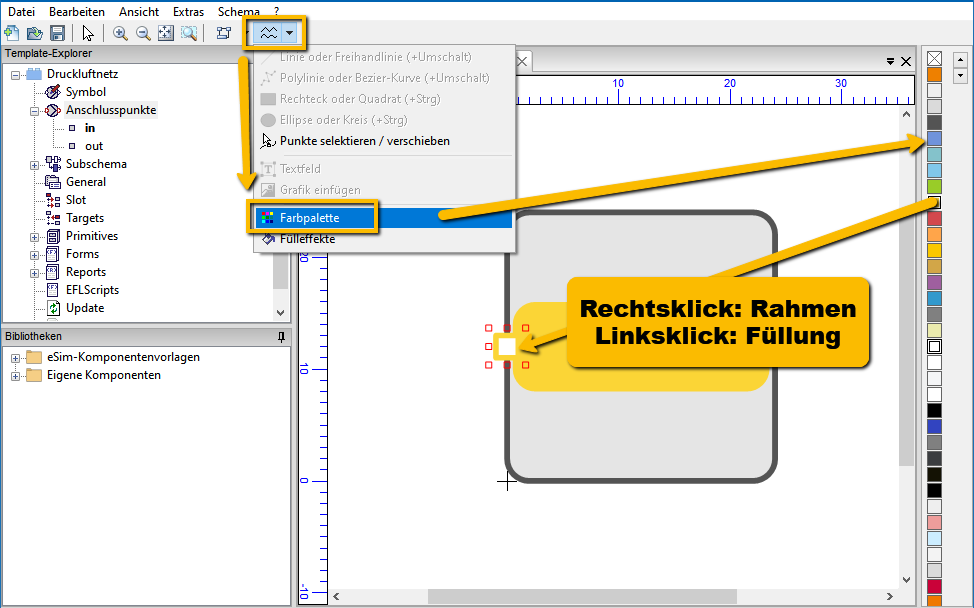Open the ? help menu
The height and width of the screenshot is (608, 974).
(x=276, y=12)
